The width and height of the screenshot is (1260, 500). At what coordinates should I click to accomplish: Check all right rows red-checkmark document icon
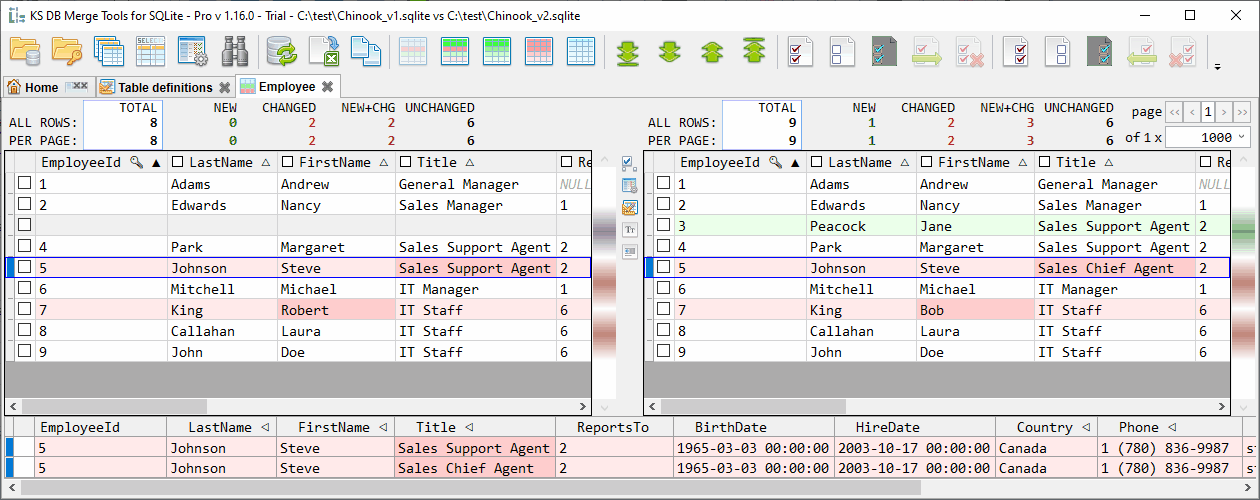click(1017, 51)
